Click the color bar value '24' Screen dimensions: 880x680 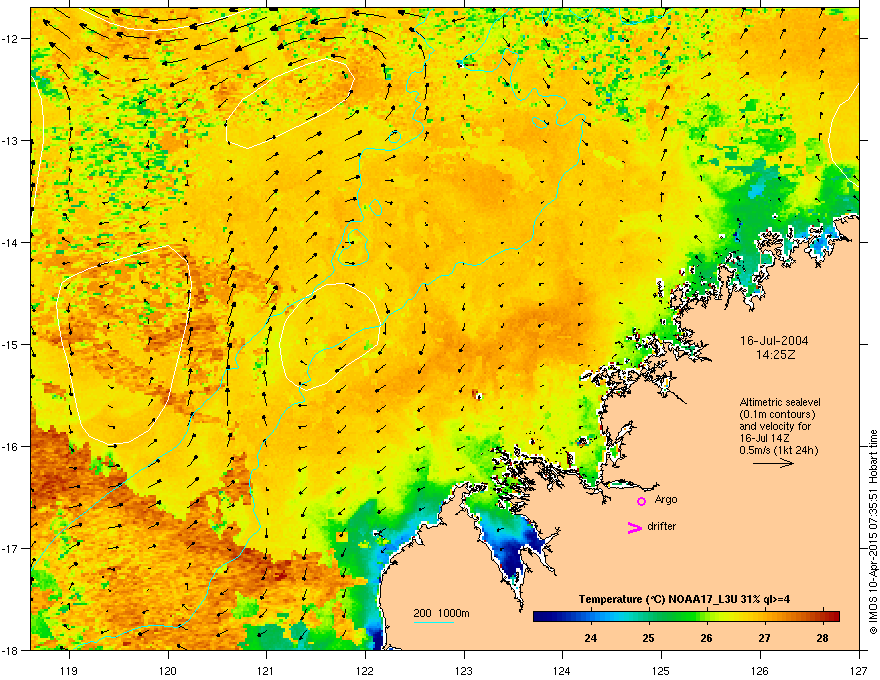(590, 638)
